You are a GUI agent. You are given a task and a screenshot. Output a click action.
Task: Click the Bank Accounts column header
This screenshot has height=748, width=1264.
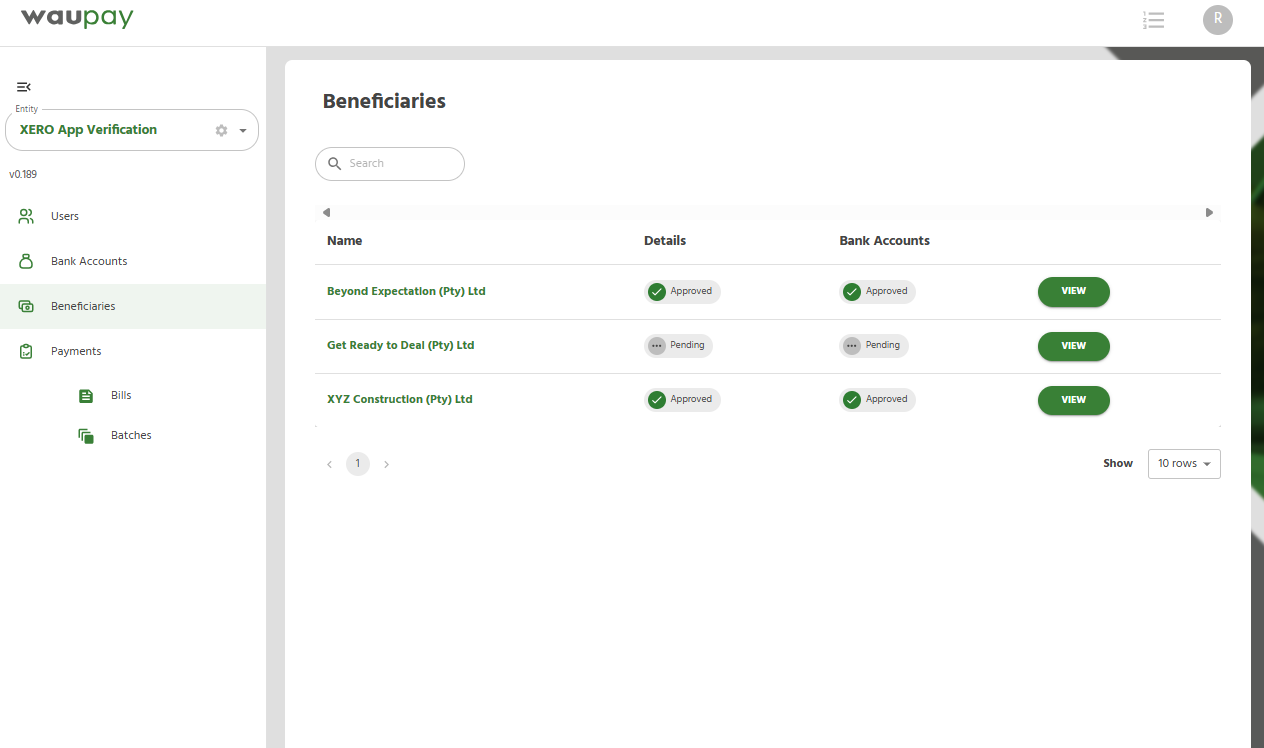coord(884,241)
